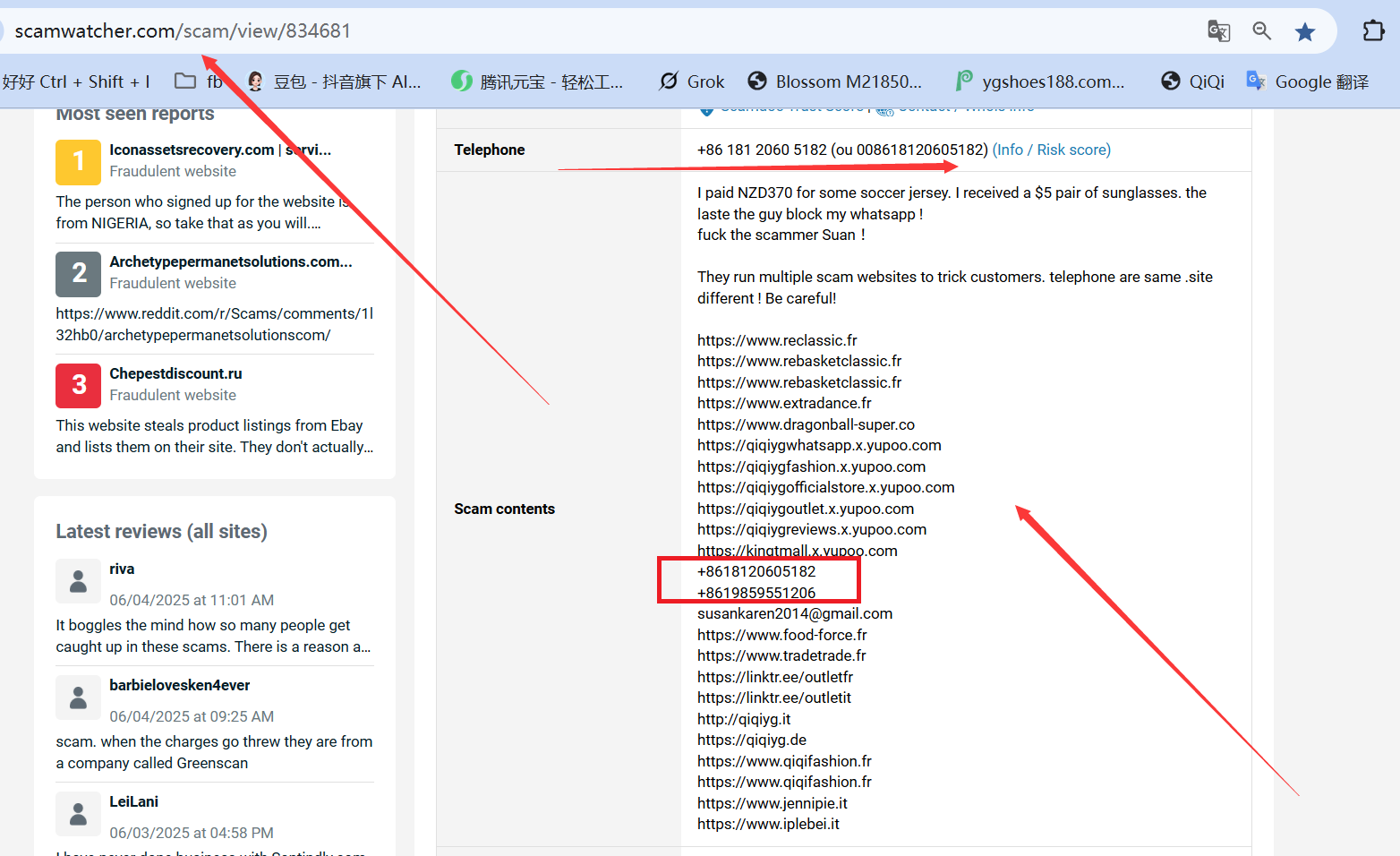Open the Google 翻译 bookmark
The image size is (1400, 856).
coord(1308,81)
